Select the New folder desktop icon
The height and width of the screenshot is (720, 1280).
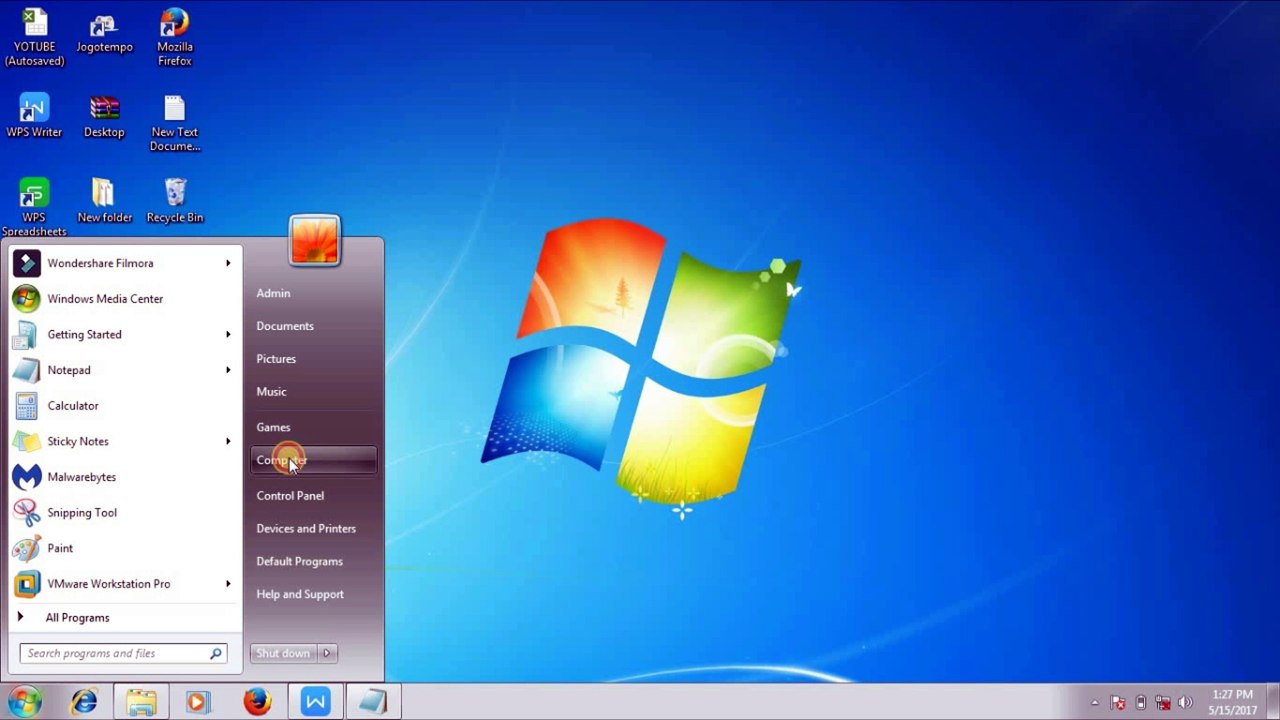click(x=104, y=201)
